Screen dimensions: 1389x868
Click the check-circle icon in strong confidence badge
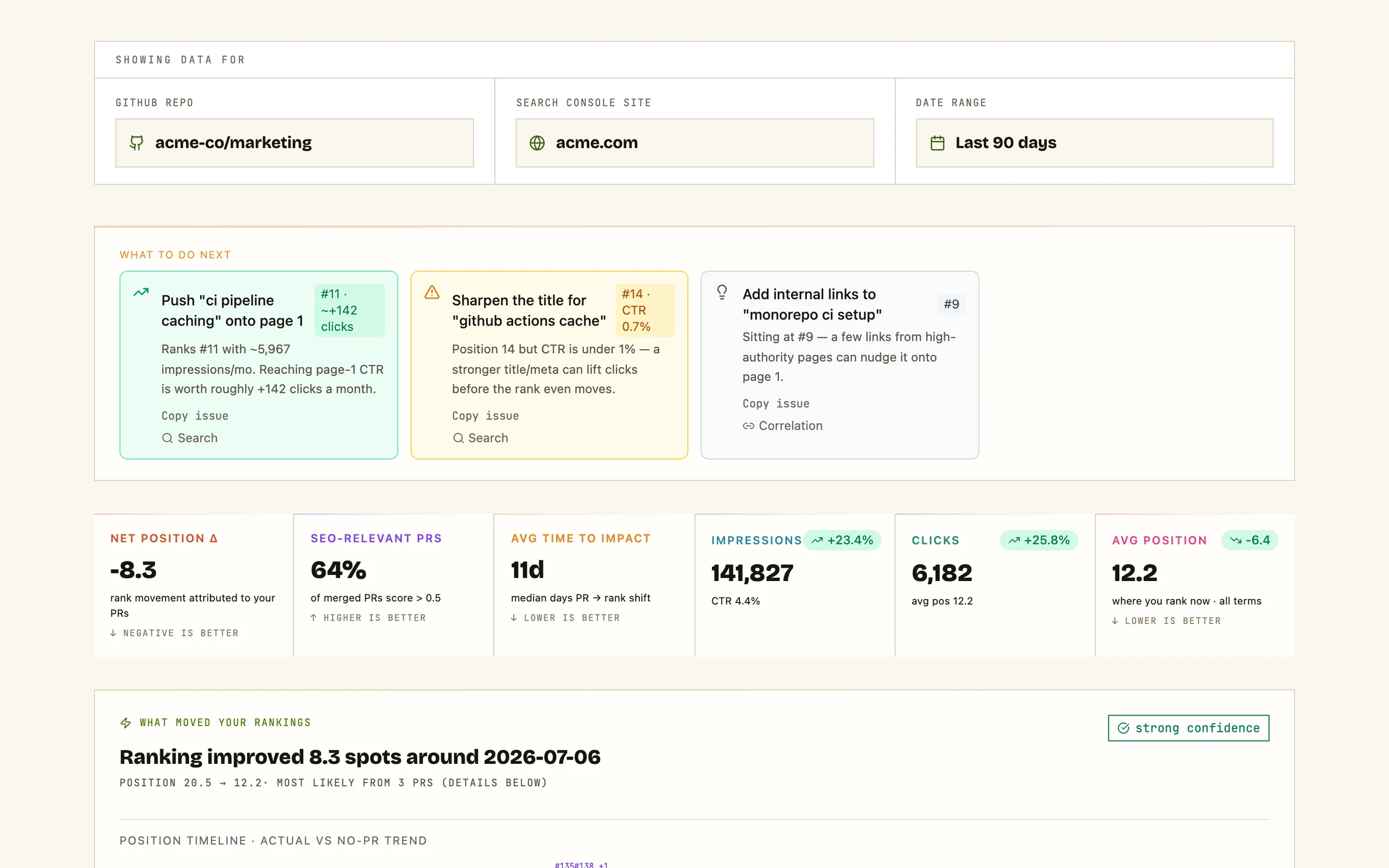(1123, 728)
